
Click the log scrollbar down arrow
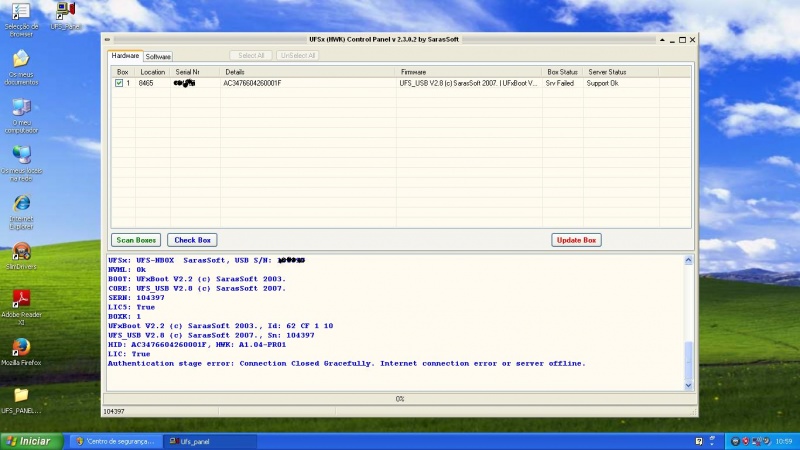pos(688,386)
